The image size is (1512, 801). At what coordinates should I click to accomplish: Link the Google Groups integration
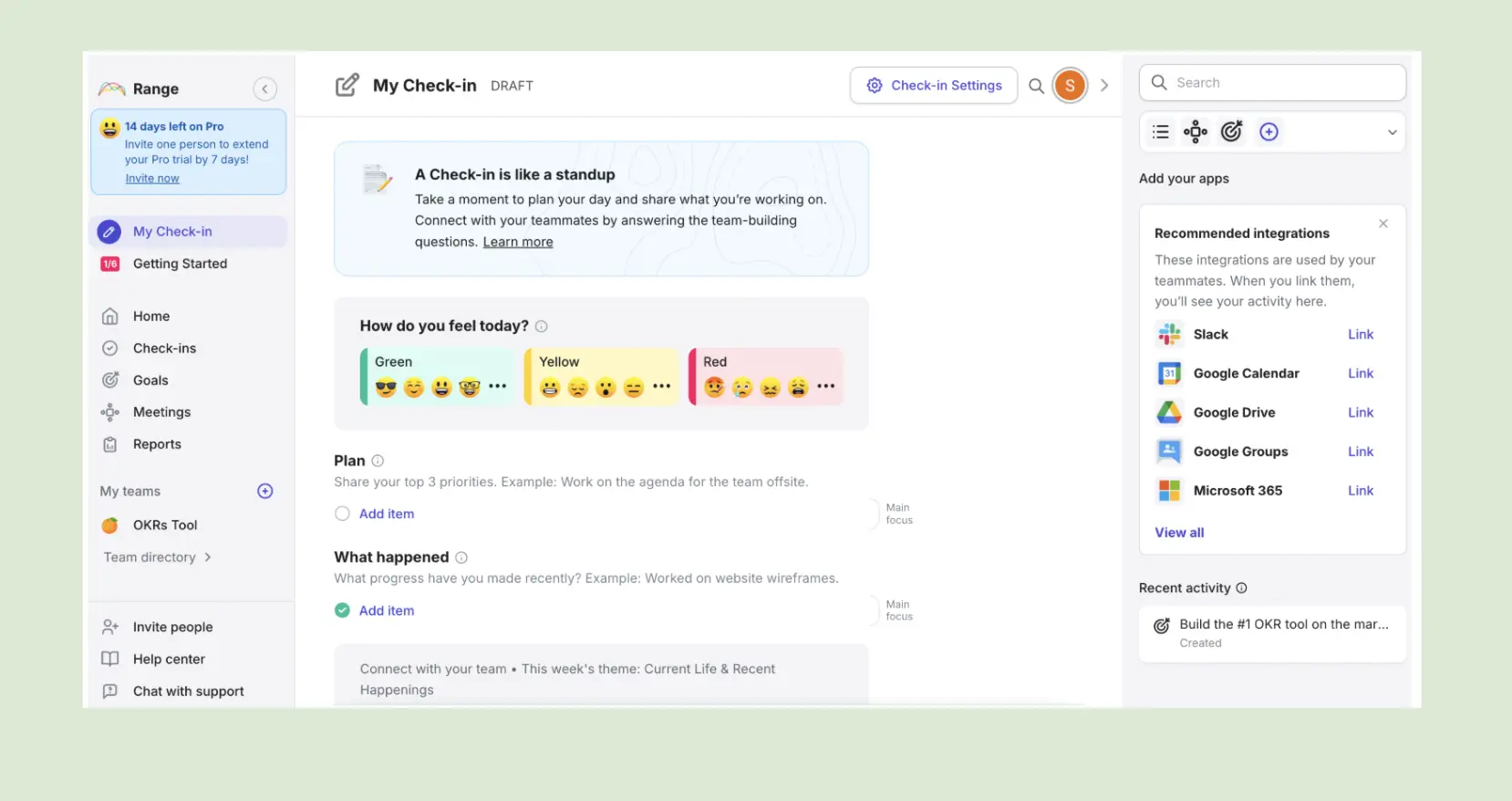[1361, 452]
